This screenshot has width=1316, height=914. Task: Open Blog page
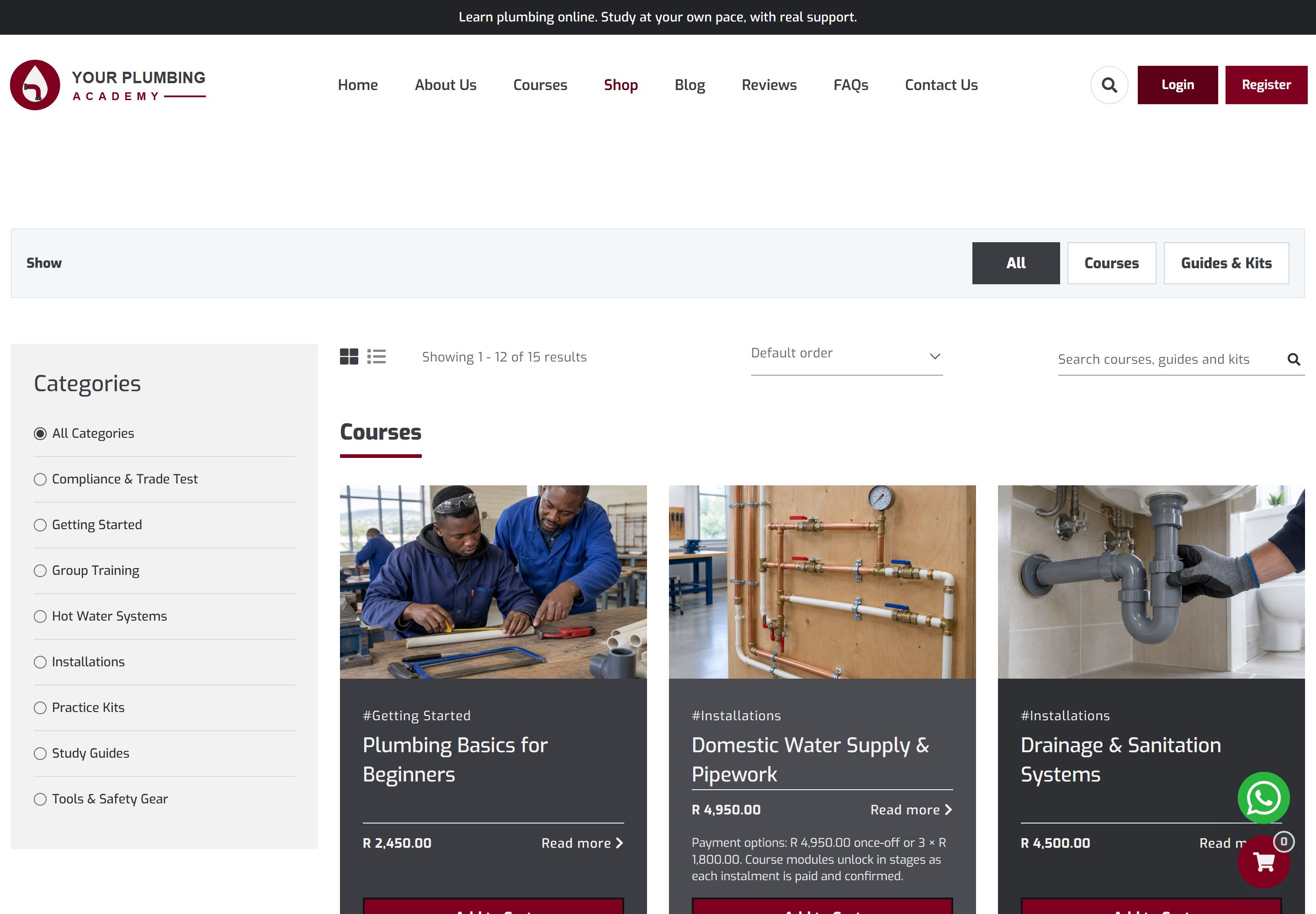coord(690,85)
